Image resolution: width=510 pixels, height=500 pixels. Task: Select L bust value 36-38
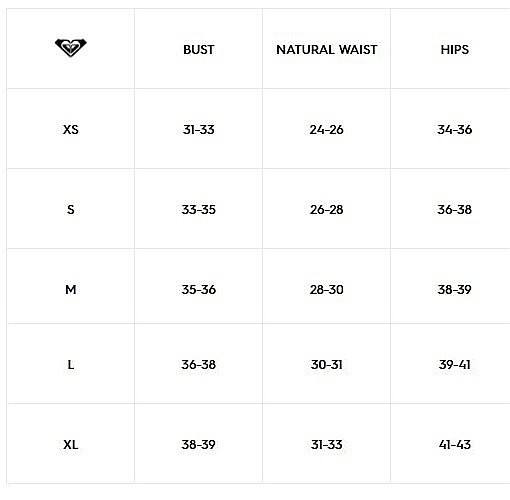(199, 364)
